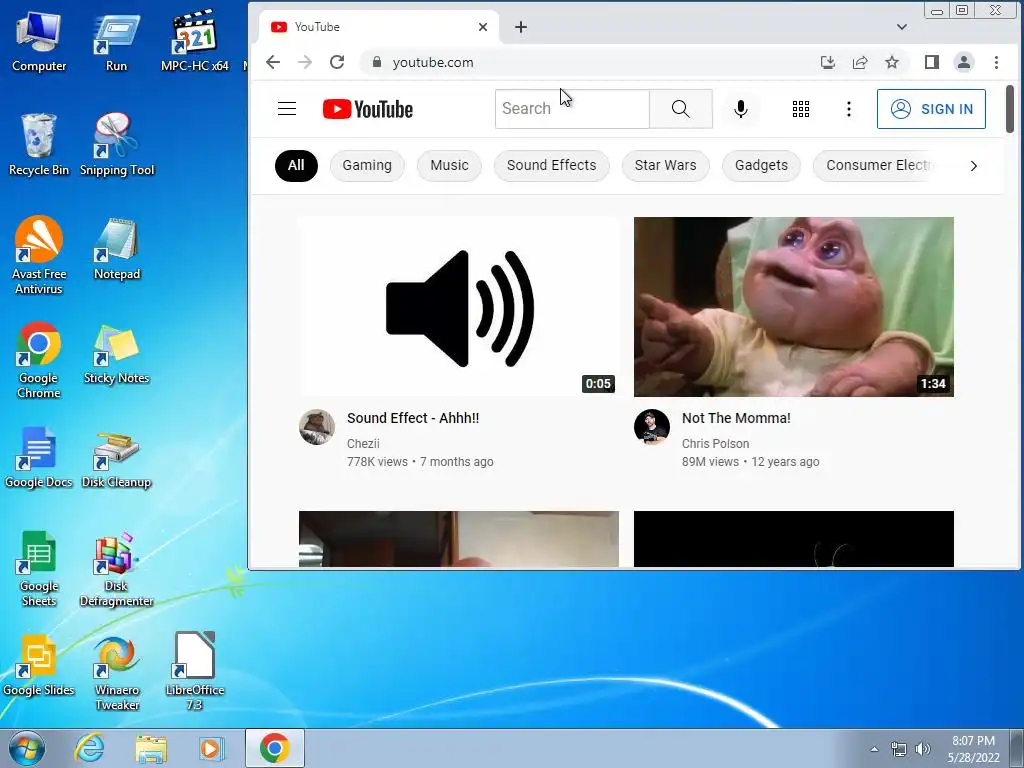
Task: Open a new Chrome tab
Action: [520, 27]
